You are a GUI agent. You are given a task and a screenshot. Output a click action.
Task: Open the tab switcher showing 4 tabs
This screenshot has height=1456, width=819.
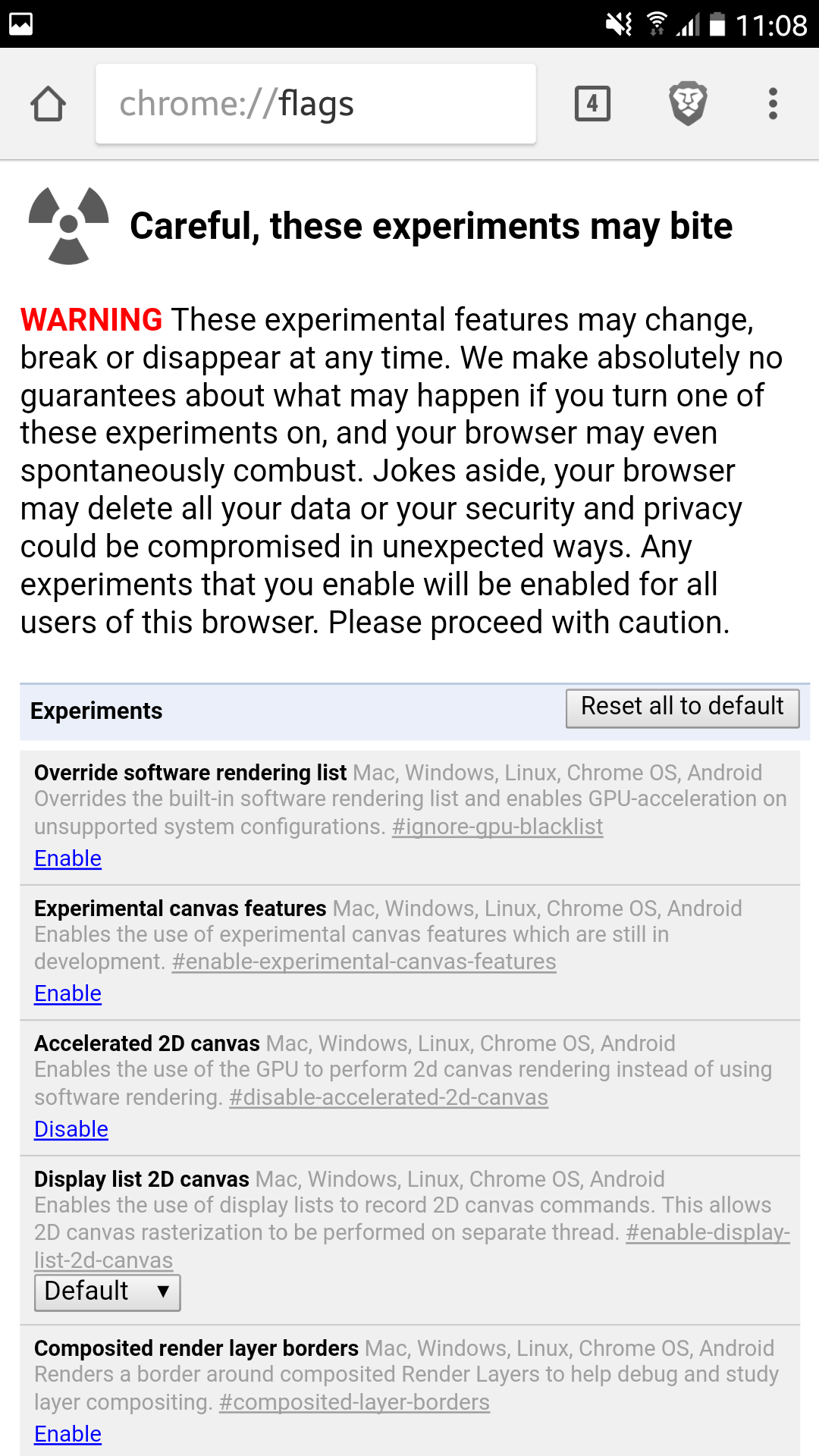pos(592,104)
